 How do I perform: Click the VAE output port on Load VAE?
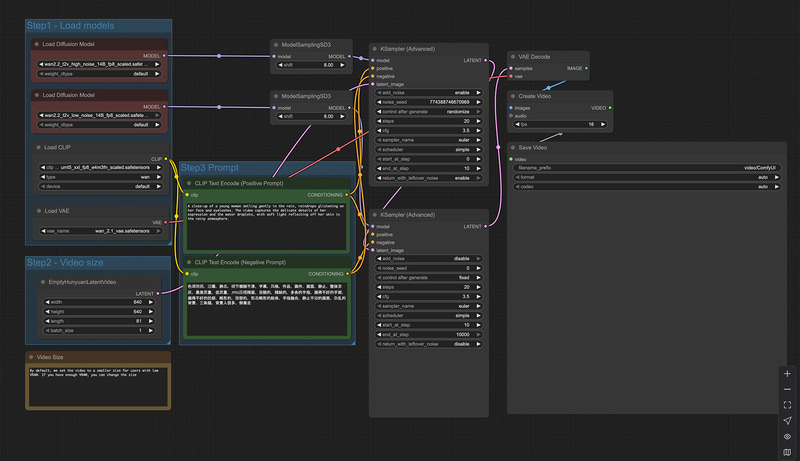[x=166, y=222]
